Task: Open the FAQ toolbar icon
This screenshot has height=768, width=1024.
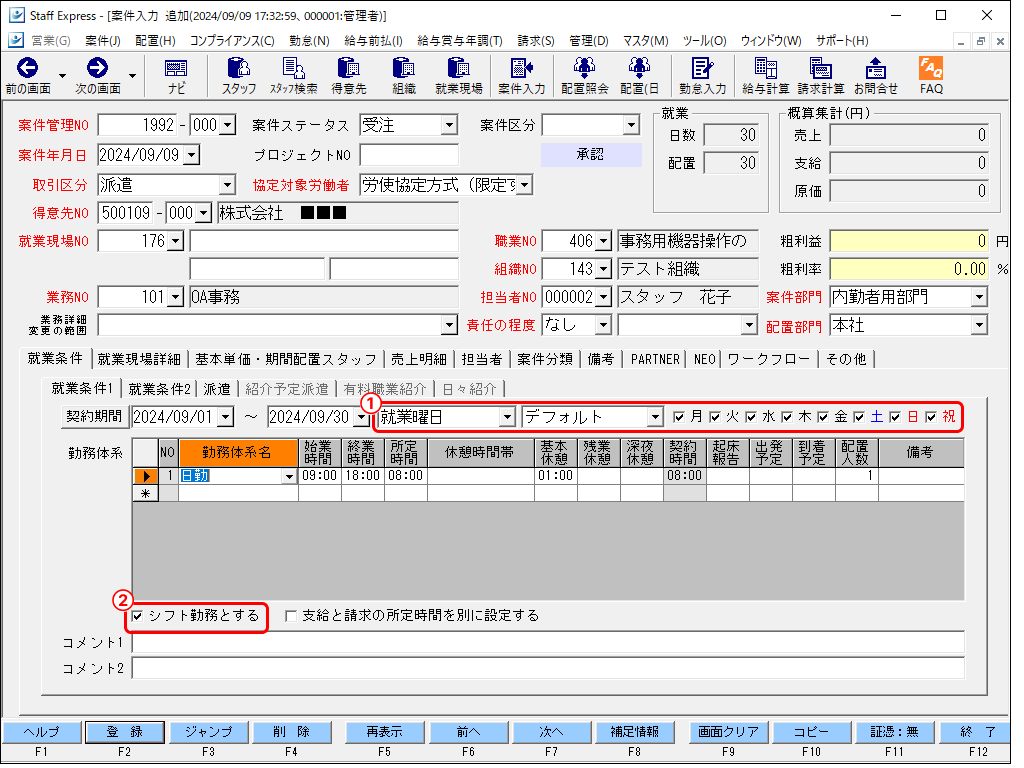Action: 931,75
